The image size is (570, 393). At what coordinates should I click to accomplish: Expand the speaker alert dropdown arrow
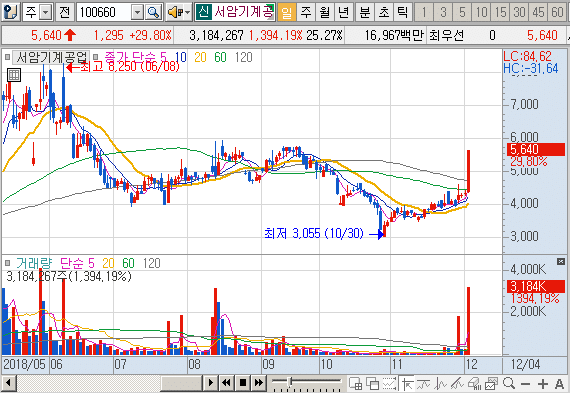187,13
